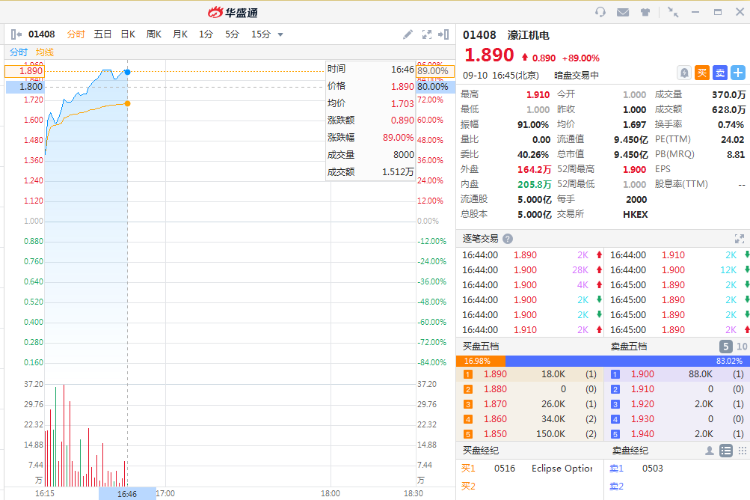Viewport: 750px width, 500px height.
Task: Collapse the left sidebar panel
Action: (x=15, y=34)
